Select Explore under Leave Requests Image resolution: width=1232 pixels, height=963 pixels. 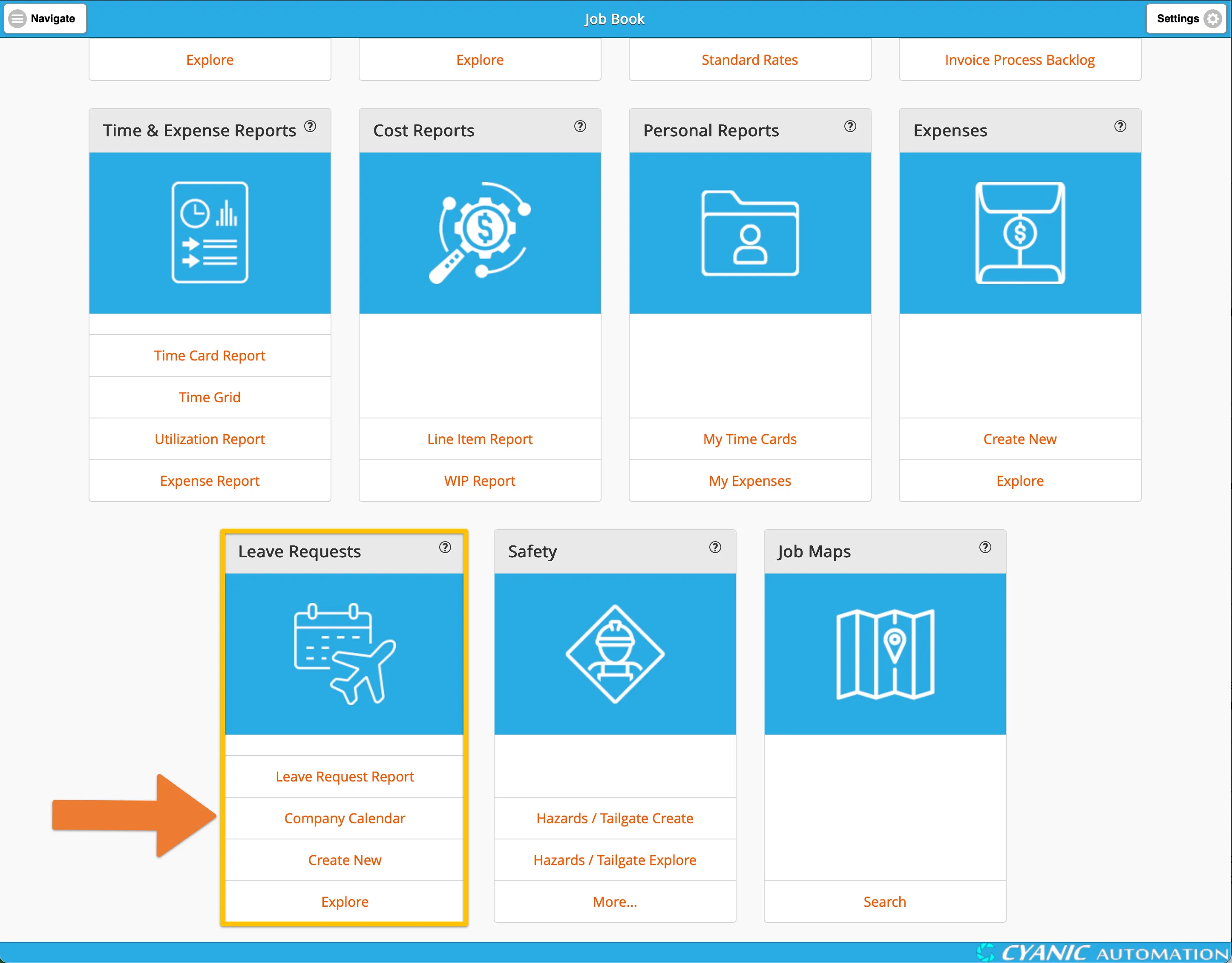(x=345, y=902)
